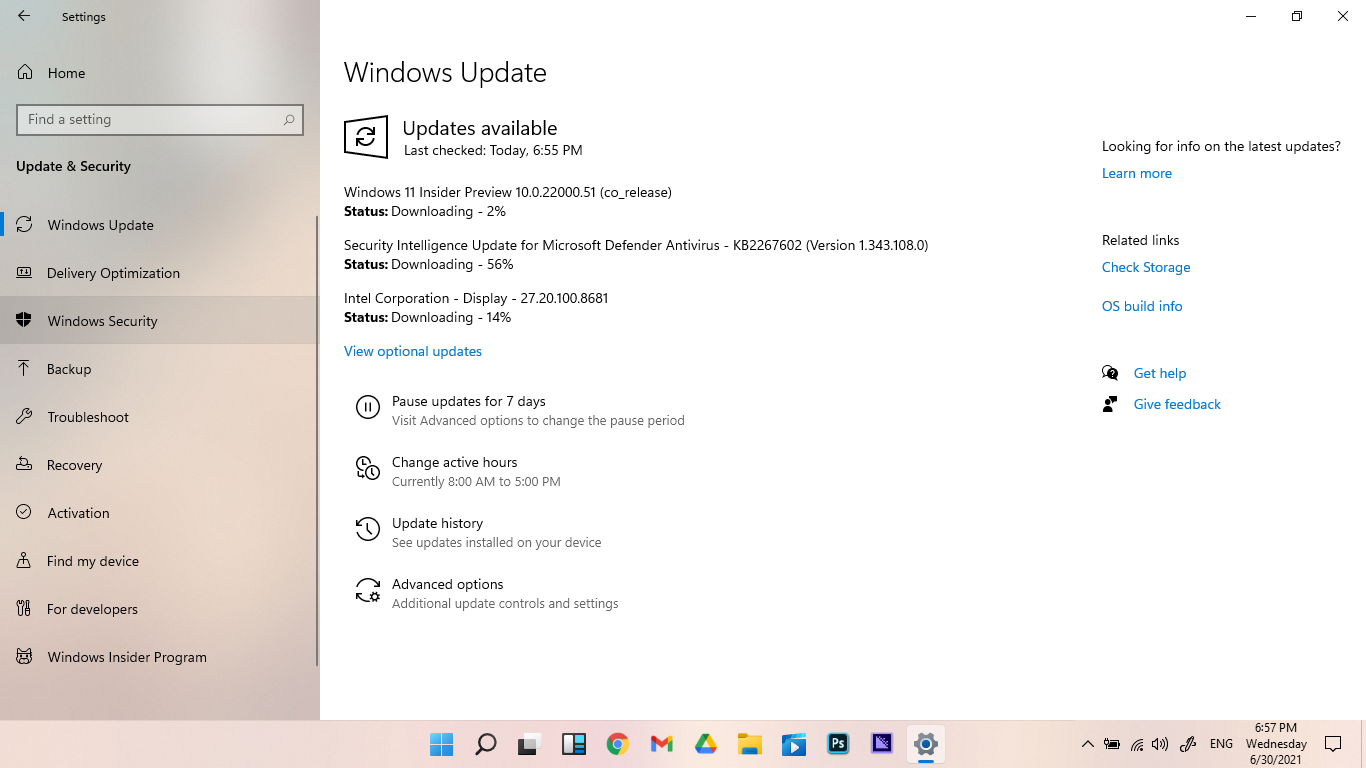Go to the Troubleshoot section
The height and width of the screenshot is (768, 1366).
[160, 417]
